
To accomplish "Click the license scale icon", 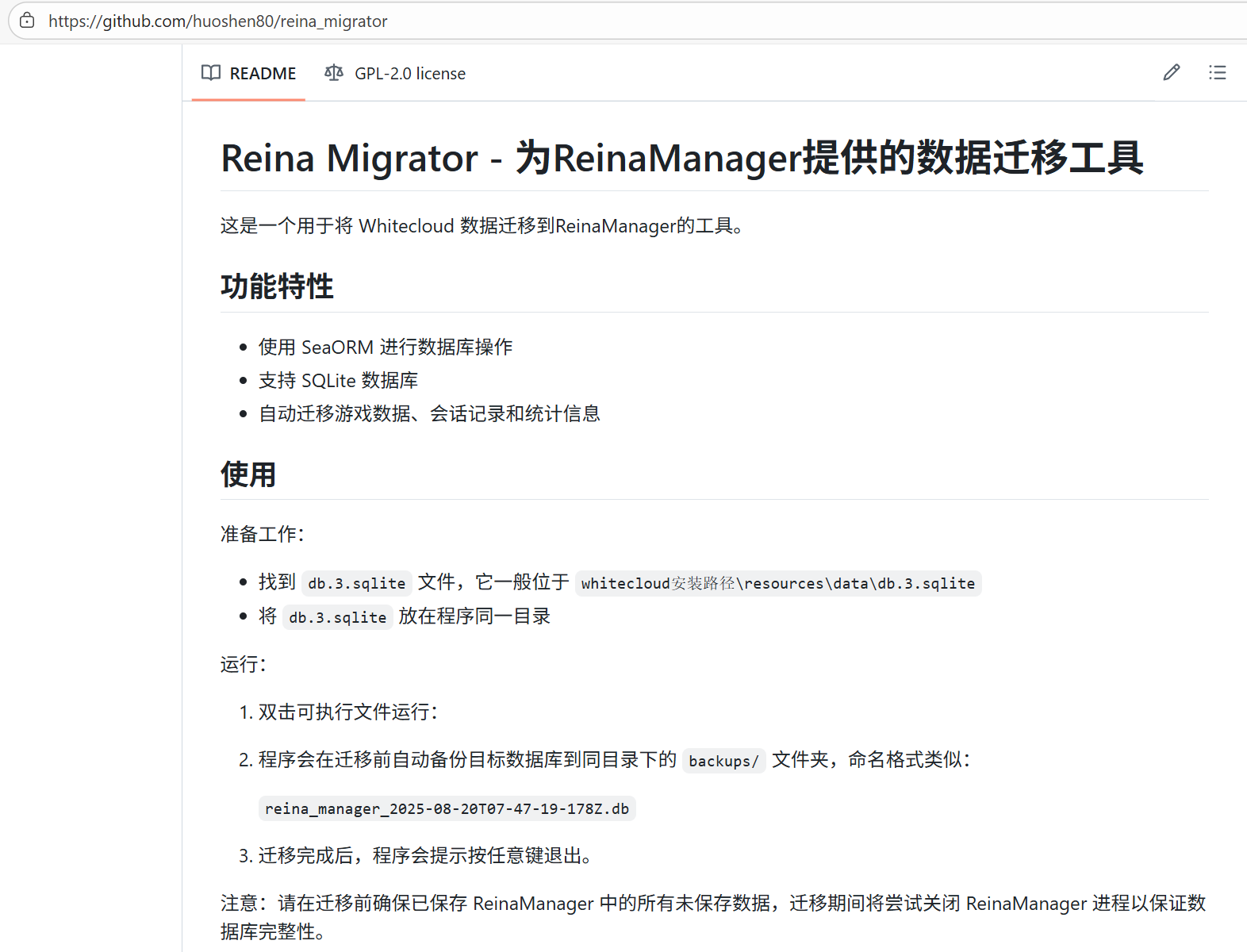I will tap(334, 73).
